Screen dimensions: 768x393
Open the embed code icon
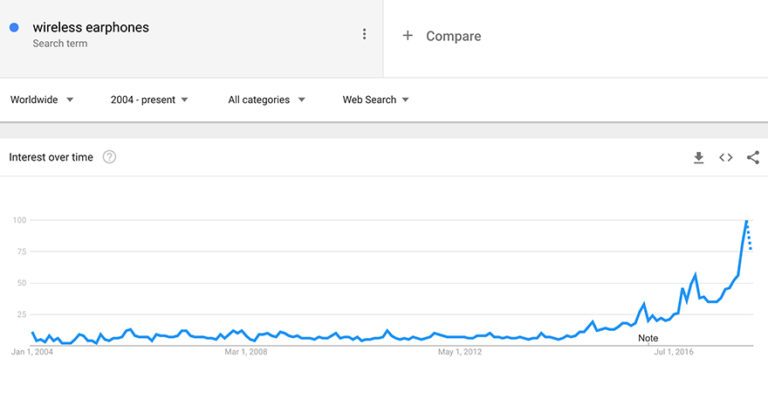[726, 158]
